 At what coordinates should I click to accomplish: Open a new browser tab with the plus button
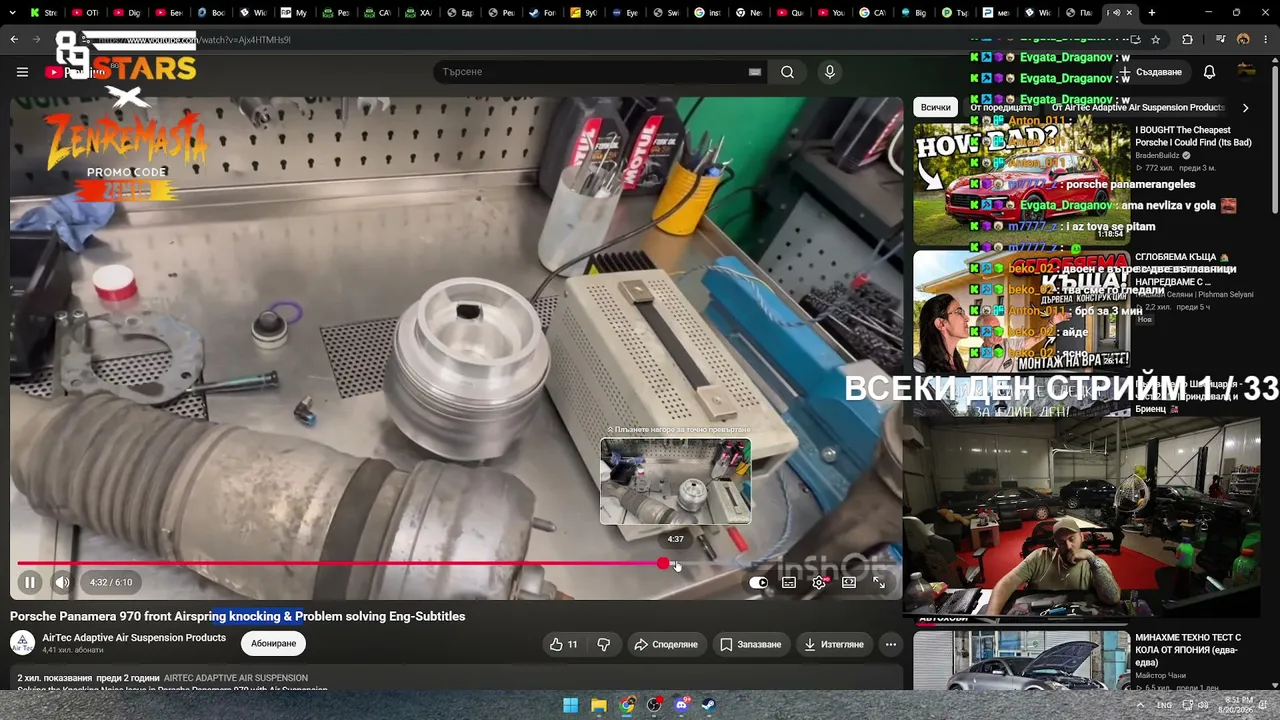(1152, 13)
